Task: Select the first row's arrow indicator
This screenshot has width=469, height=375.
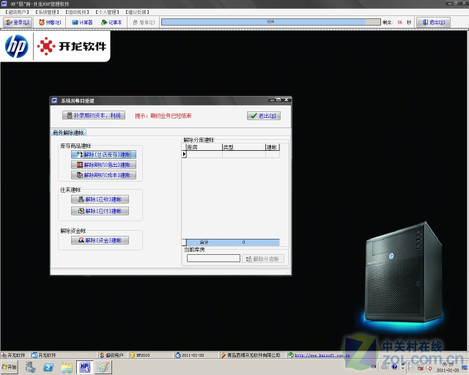Action: (184, 154)
